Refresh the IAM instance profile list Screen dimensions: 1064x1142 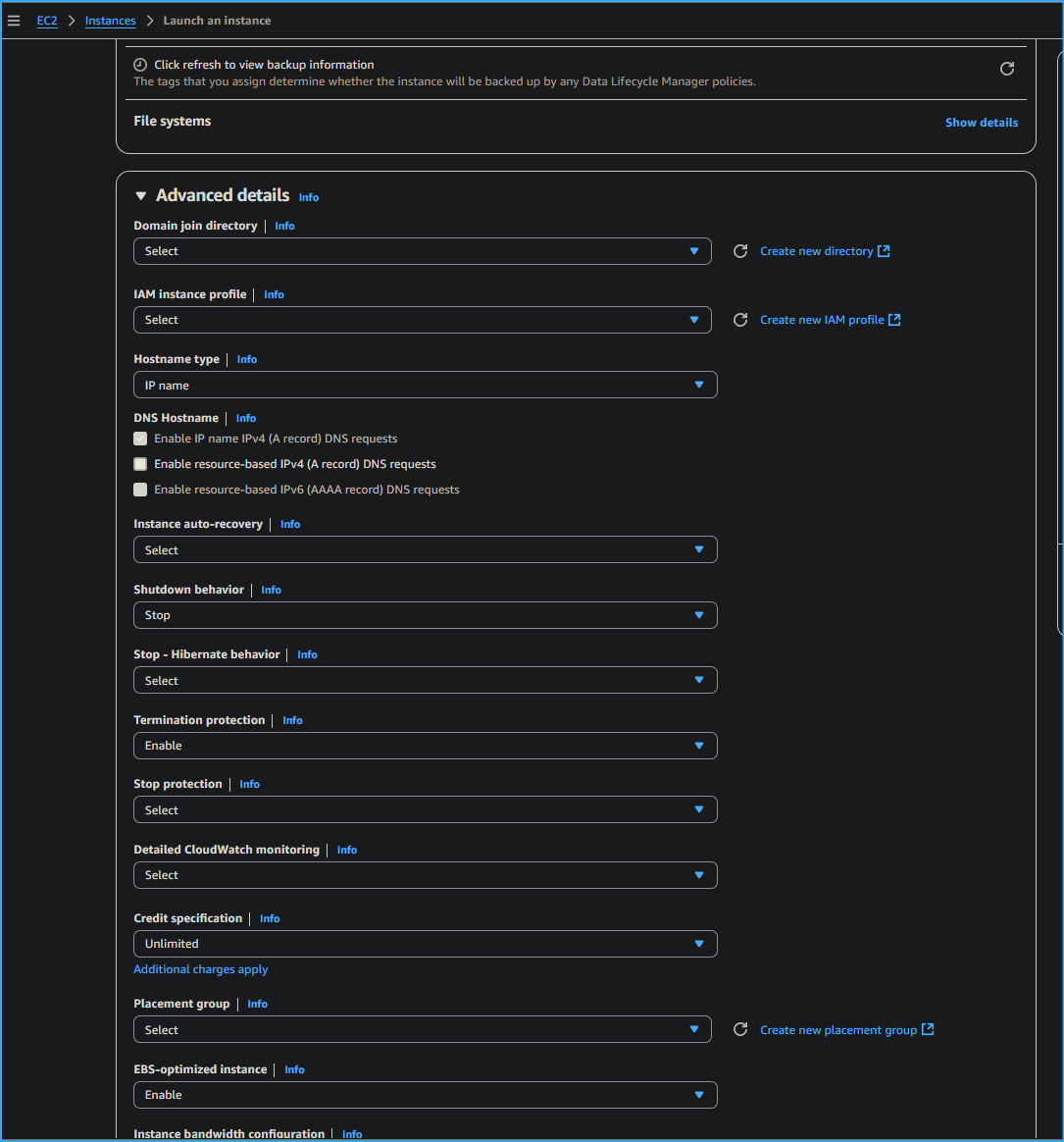740,320
